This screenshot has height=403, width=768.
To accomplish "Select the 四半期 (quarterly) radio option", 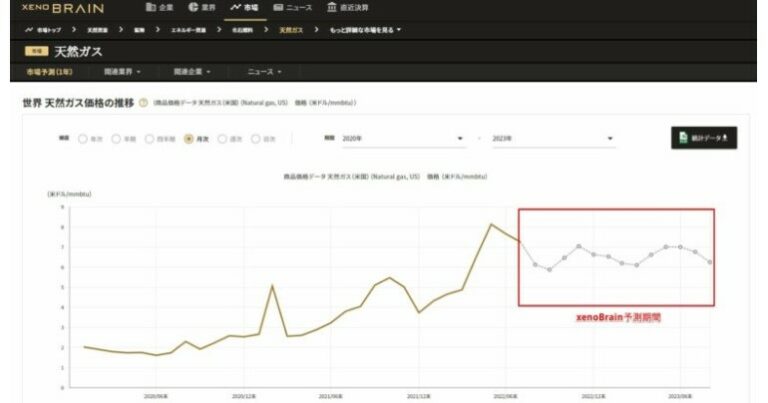I will [149, 139].
